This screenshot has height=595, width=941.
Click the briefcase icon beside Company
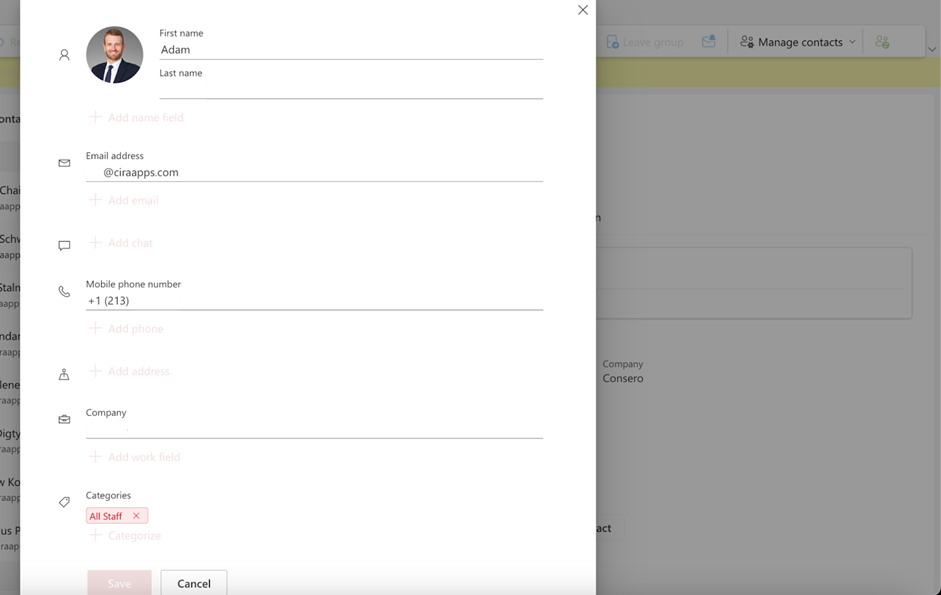[x=64, y=420]
